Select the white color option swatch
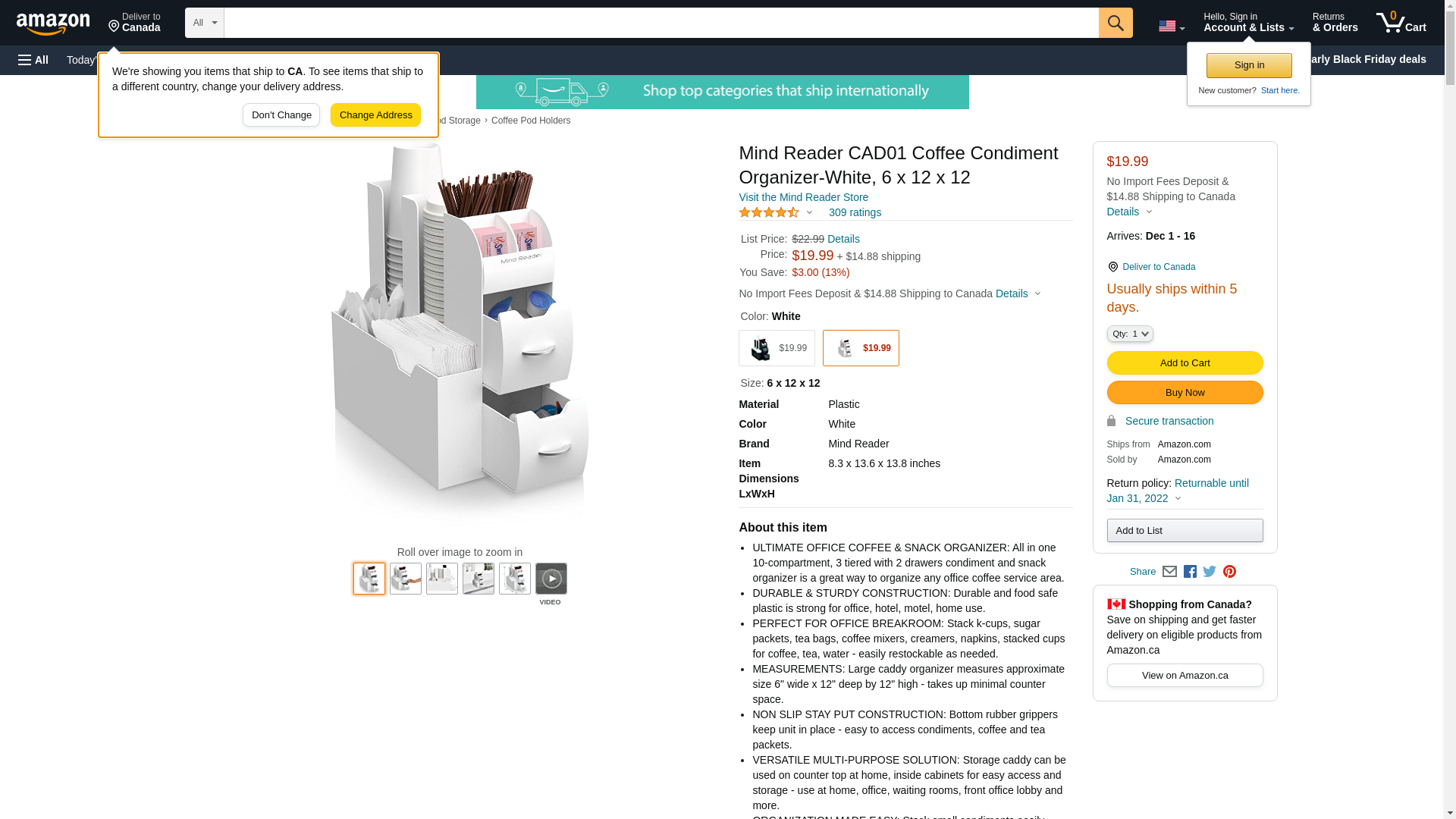This screenshot has height=819, width=1456. pos(861,348)
